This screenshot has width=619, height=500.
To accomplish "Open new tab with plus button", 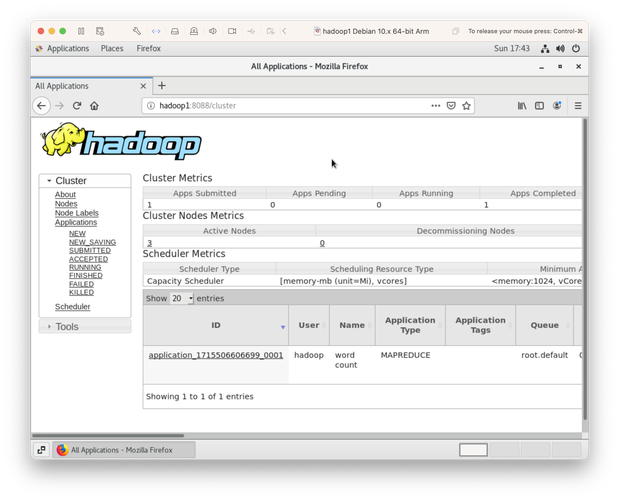I will 162,86.
